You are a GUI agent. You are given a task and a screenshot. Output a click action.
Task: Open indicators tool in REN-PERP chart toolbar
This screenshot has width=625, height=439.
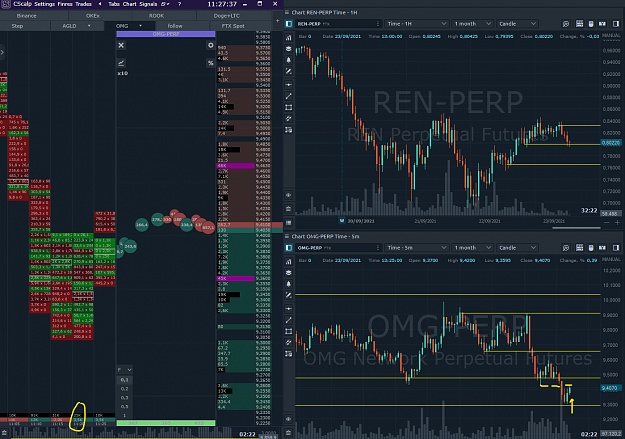point(289,38)
